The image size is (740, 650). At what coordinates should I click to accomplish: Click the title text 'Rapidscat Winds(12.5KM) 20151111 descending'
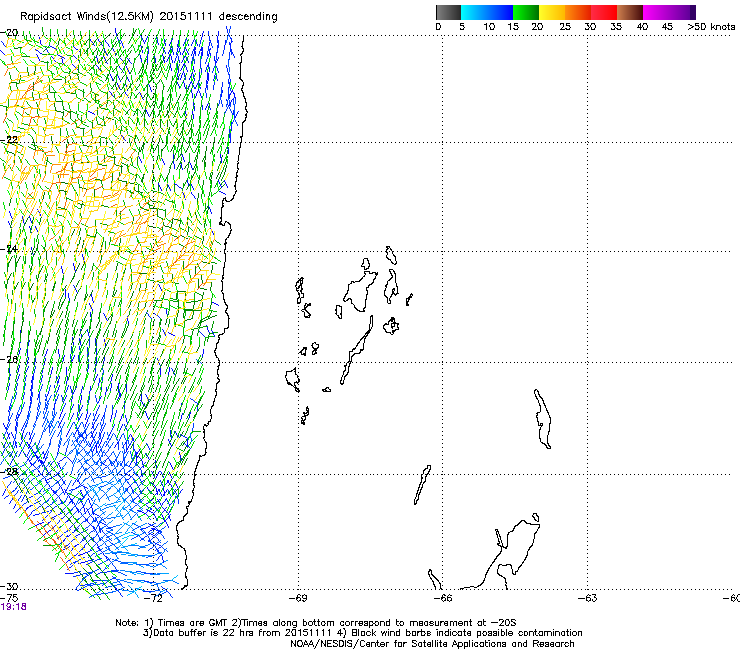point(149,17)
